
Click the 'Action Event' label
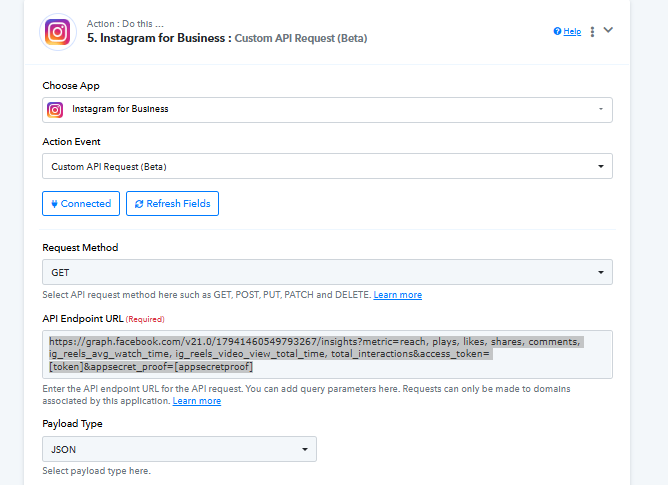pos(71,142)
